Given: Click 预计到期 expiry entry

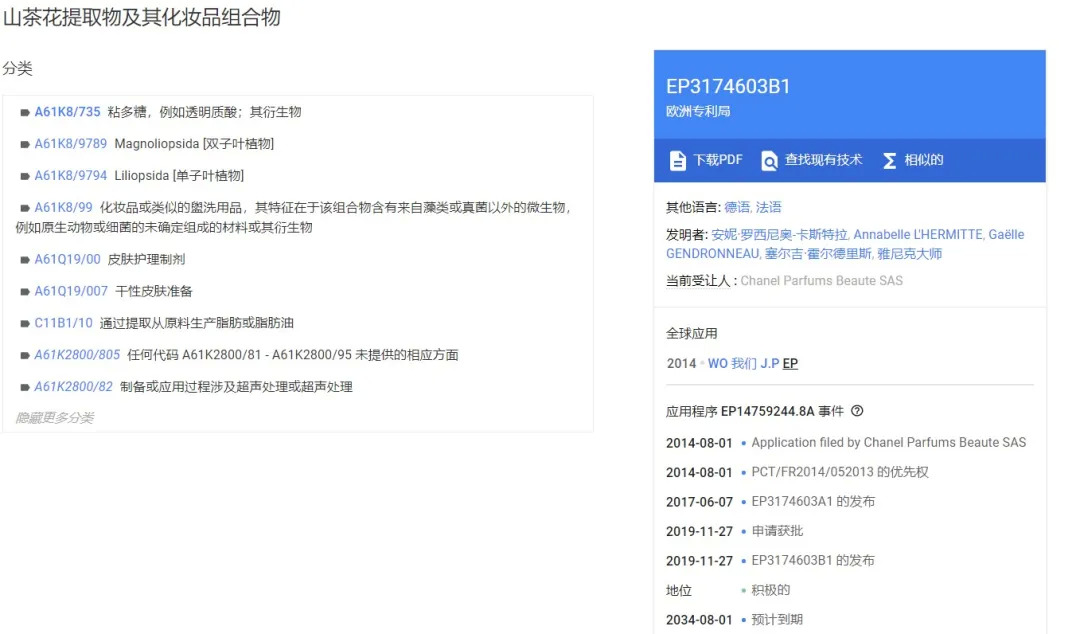Looking at the screenshot, I should tap(777, 620).
